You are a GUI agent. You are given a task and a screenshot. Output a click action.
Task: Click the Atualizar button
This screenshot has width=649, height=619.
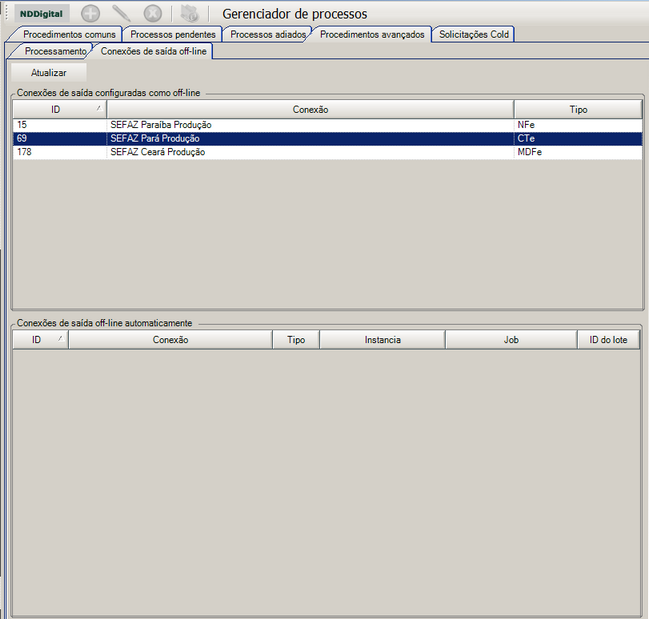tap(48, 73)
